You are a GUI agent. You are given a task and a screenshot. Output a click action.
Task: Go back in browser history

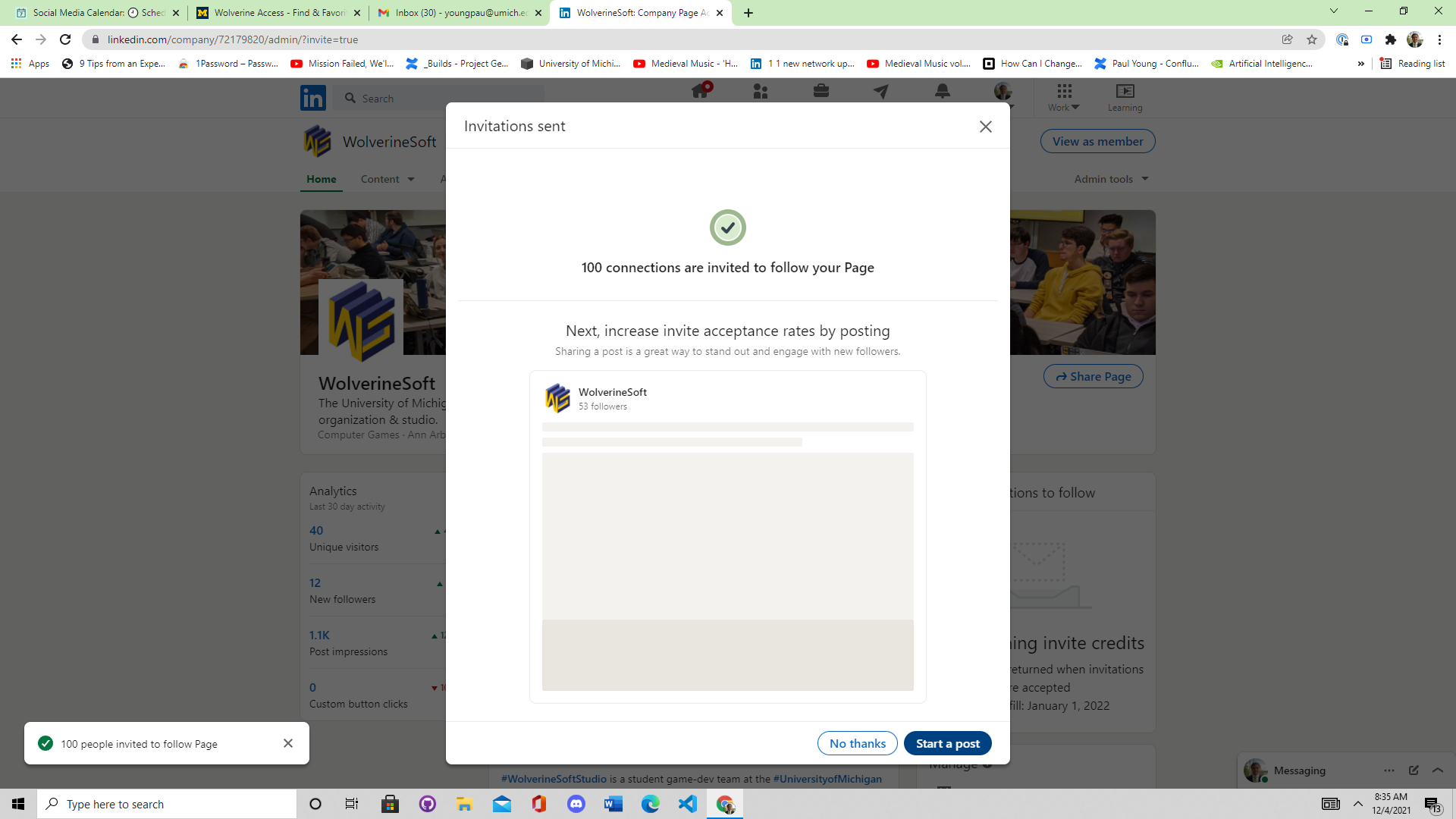(17, 39)
